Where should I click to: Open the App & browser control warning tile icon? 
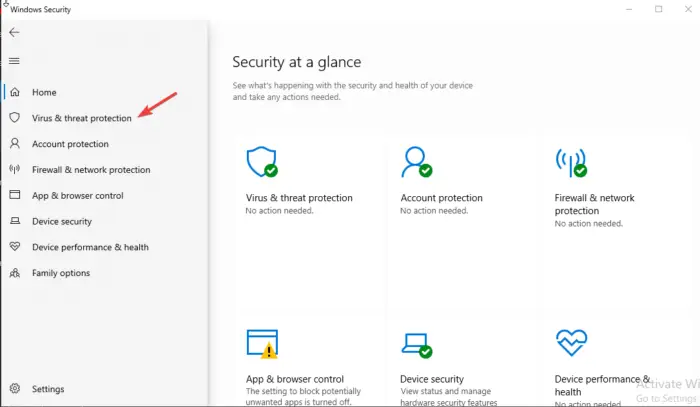[x=262, y=344]
